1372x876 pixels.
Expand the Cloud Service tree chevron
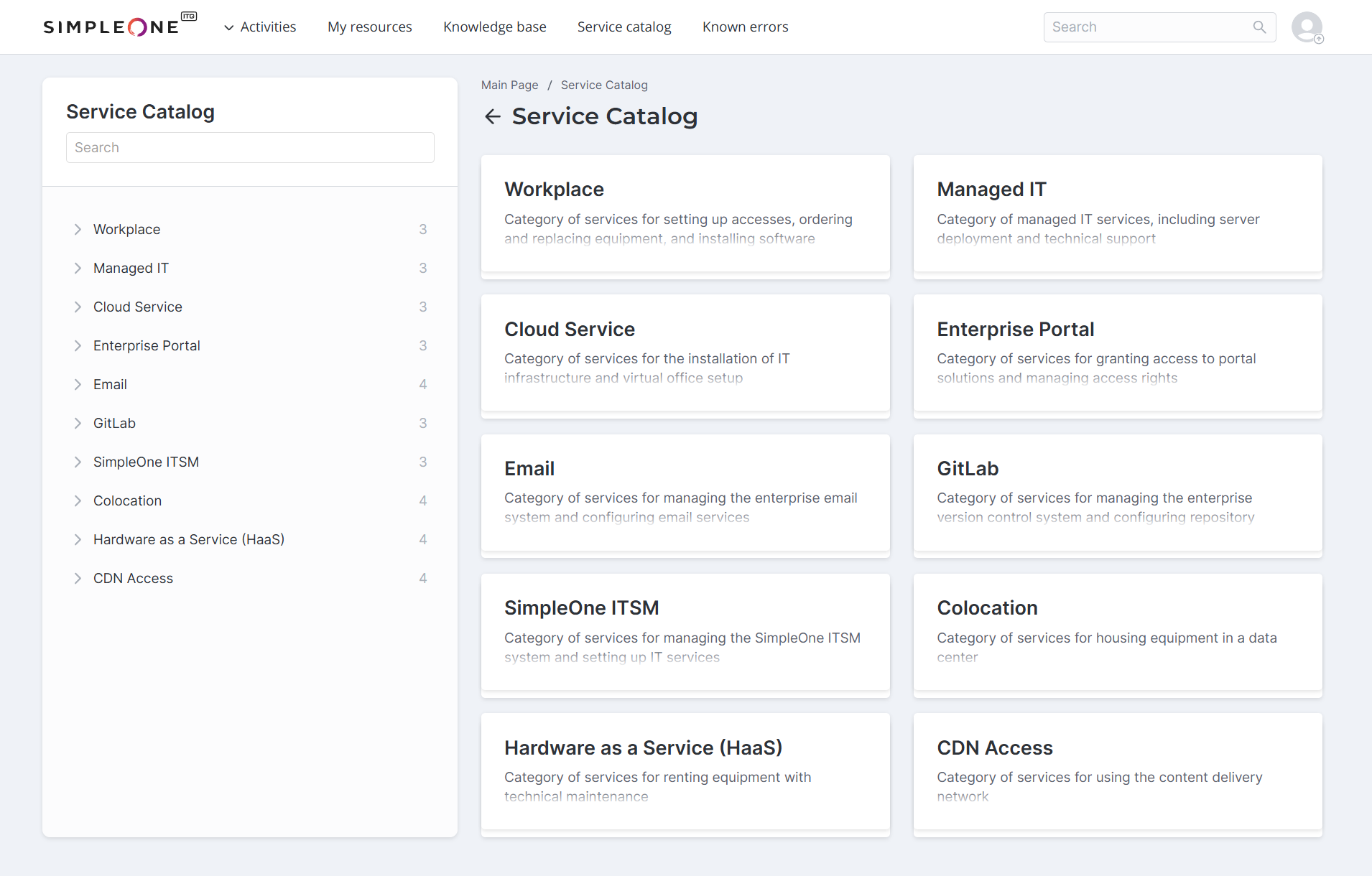click(x=78, y=307)
